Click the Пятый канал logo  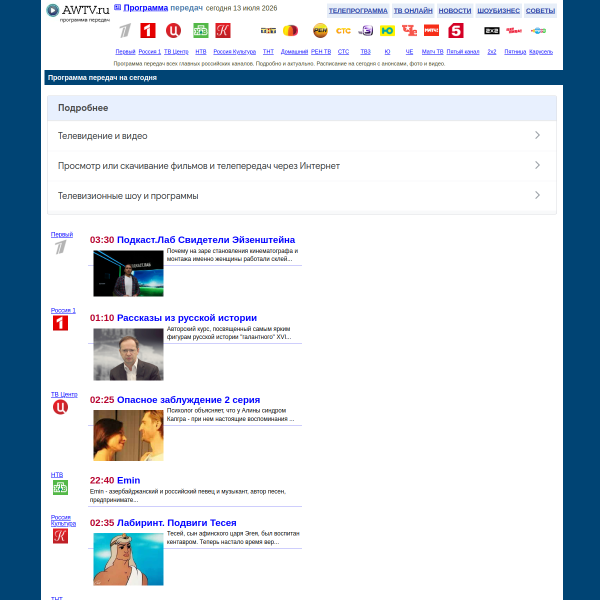[x=456, y=31]
